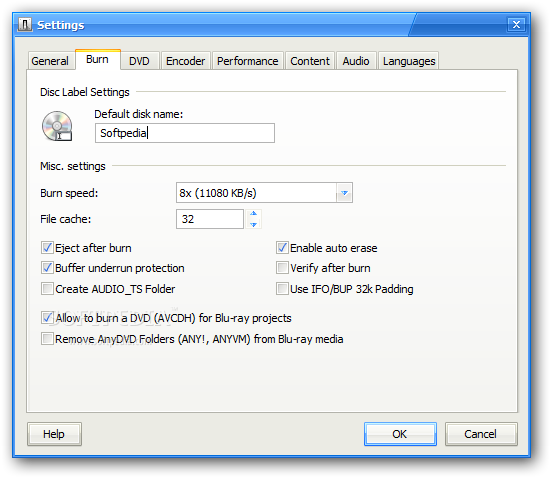Click the disc label icon
This screenshot has height=478, width=551.
tap(57, 126)
